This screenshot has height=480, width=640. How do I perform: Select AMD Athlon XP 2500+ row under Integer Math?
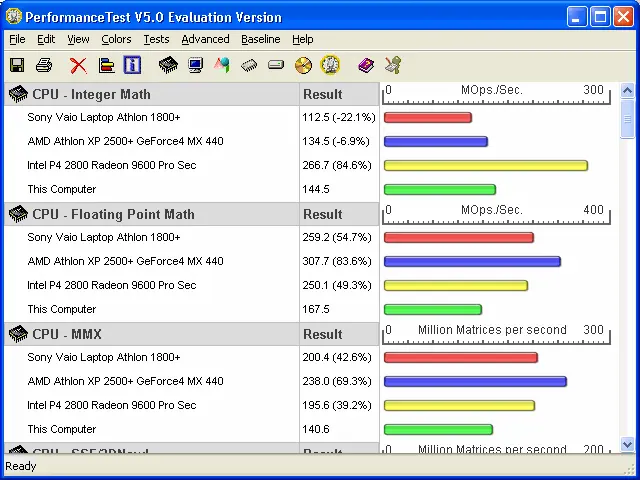click(192, 141)
